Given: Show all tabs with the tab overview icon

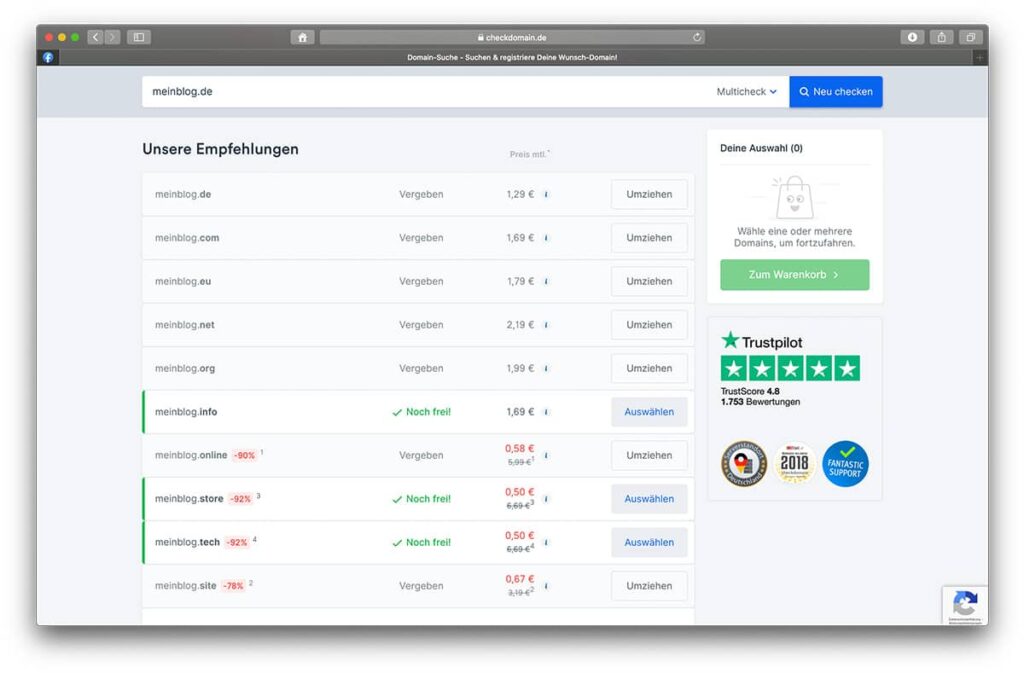Looking at the screenshot, I should tap(970, 37).
